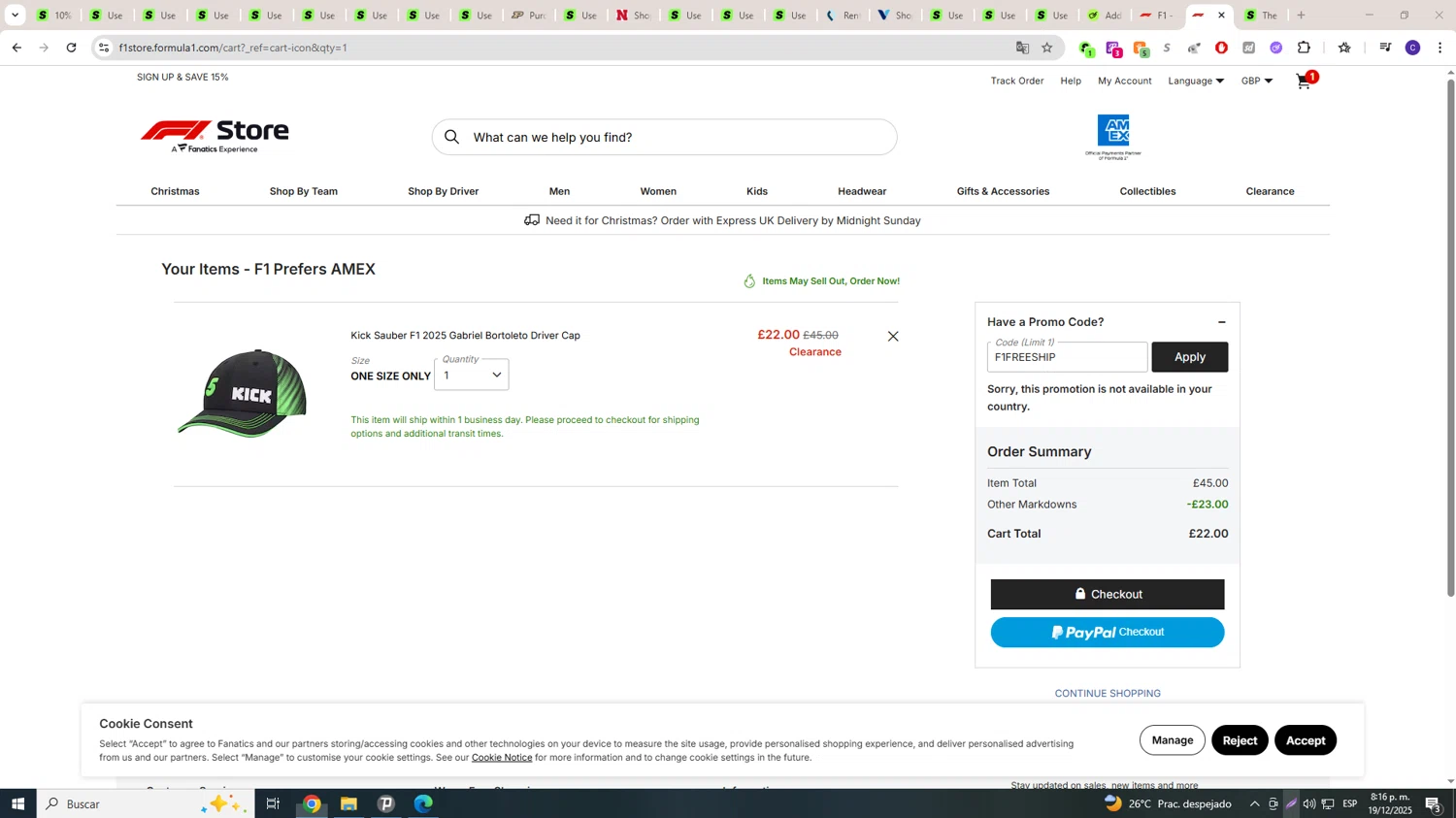Click Manage cookie settings button
Image resolution: width=1456 pixels, height=818 pixels.
(1173, 740)
